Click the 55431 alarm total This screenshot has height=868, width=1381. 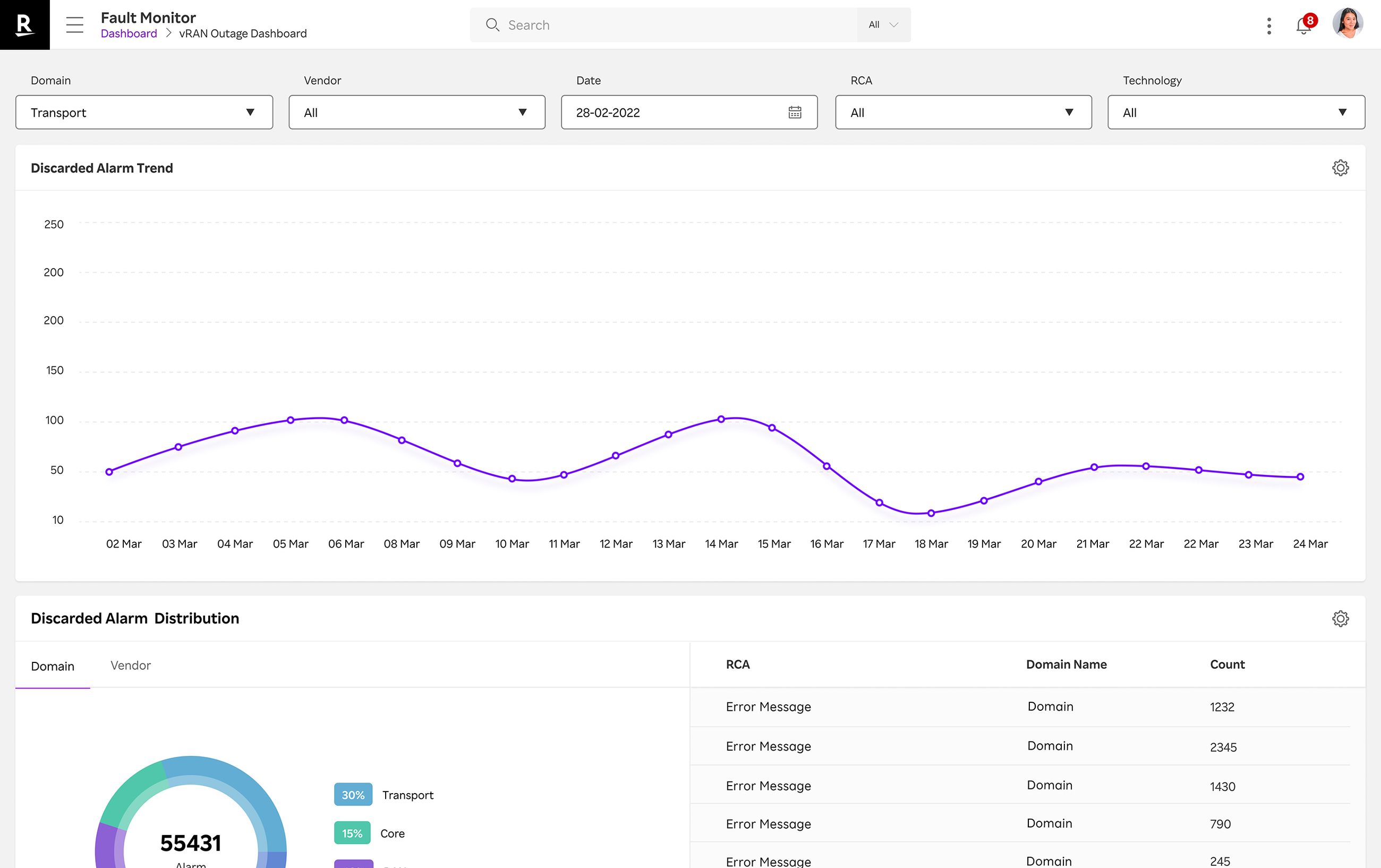pos(190,843)
